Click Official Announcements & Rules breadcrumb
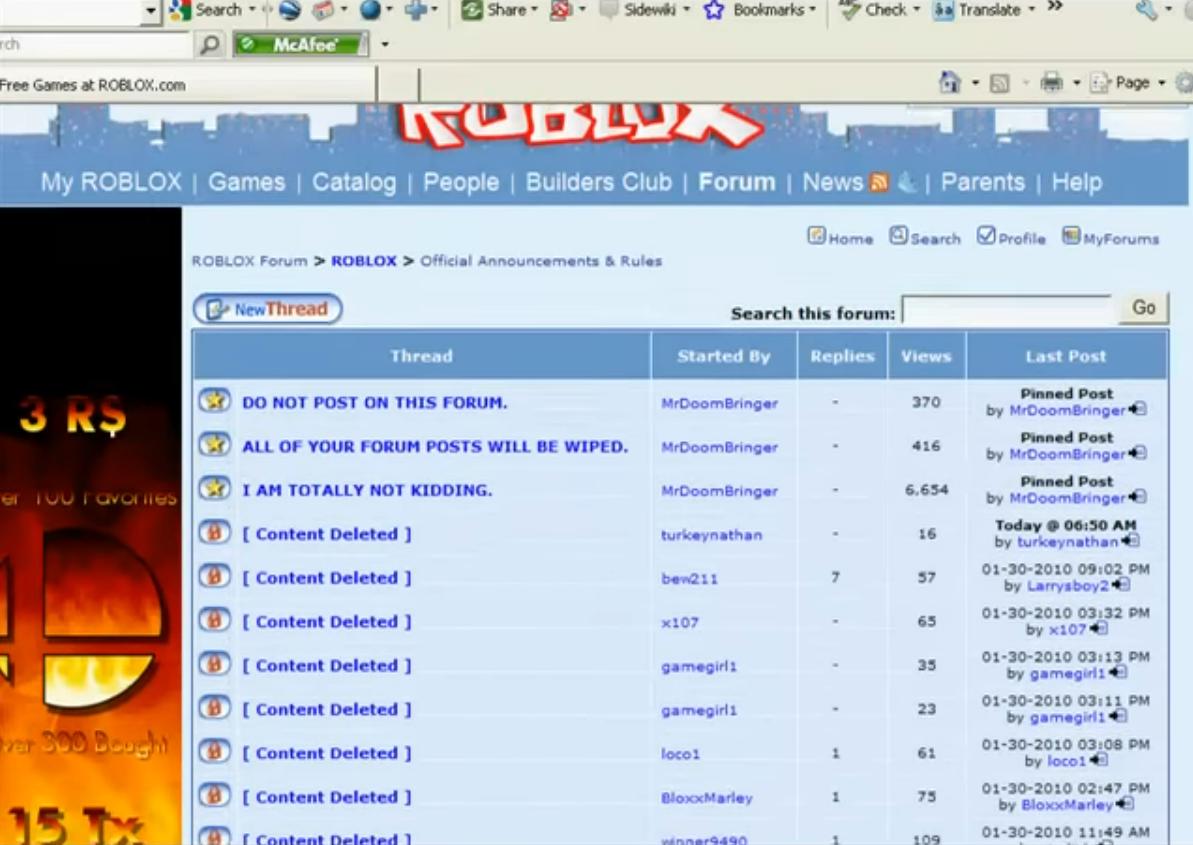The width and height of the screenshot is (1193, 845). click(541, 261)
